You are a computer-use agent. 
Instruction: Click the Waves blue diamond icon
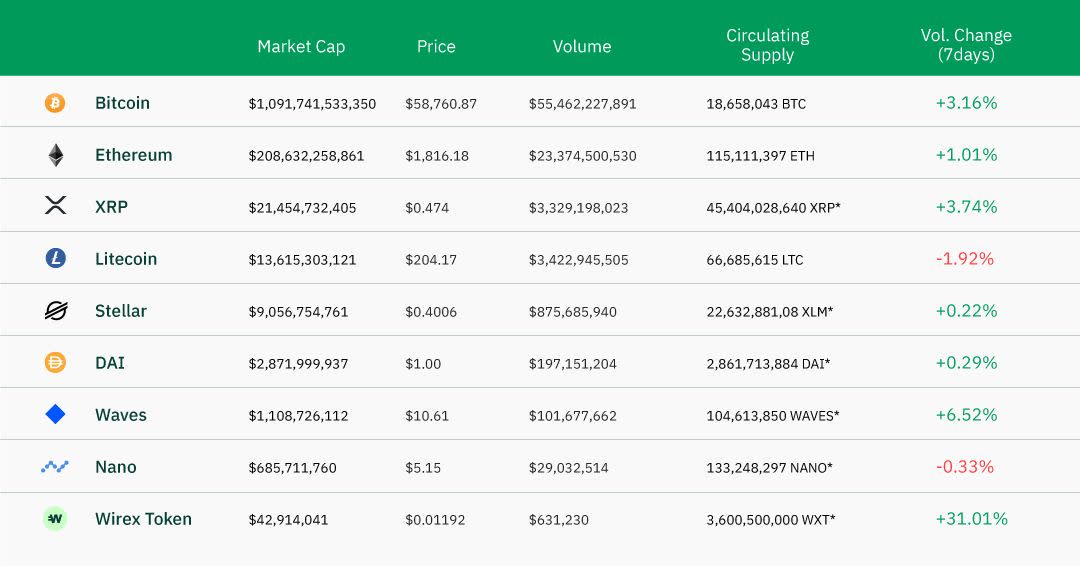pyautogui.click(x=55, y=414)
